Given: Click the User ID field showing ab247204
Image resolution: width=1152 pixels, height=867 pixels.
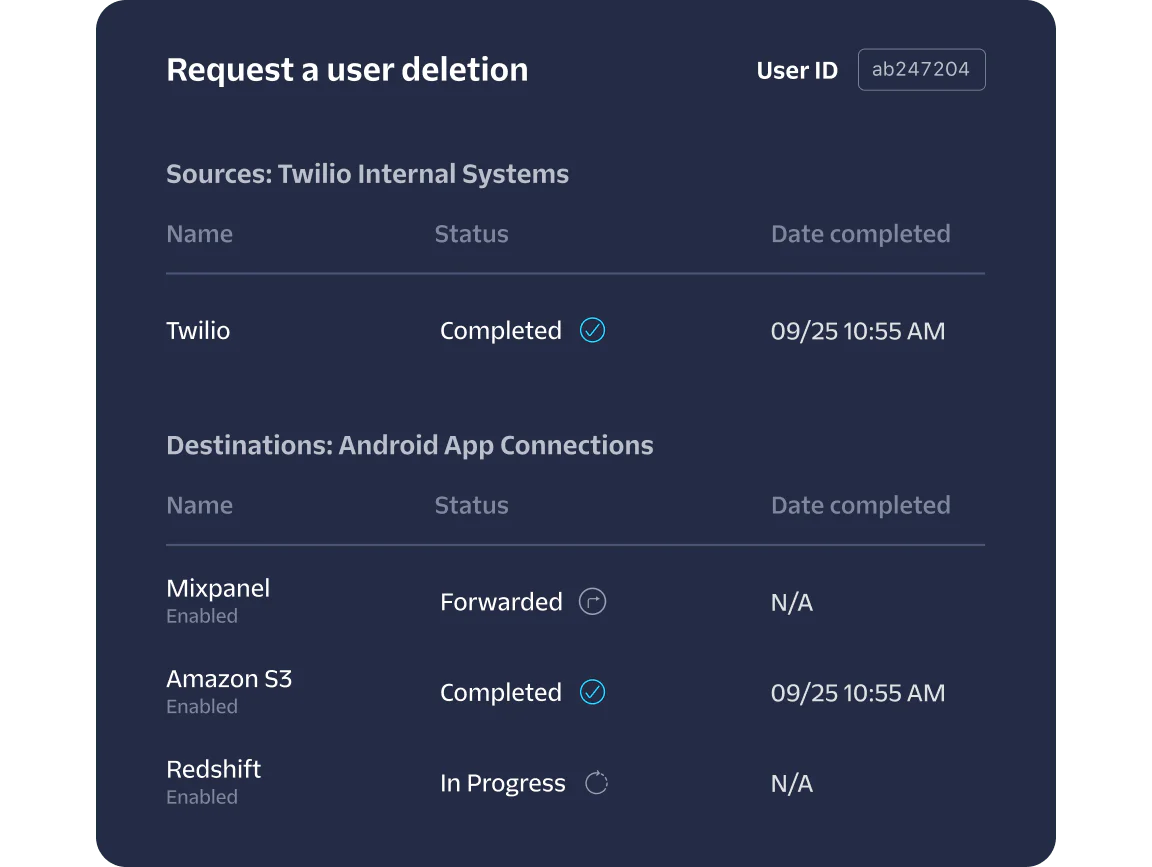Looking at the screenshot, I should [921, 69].
